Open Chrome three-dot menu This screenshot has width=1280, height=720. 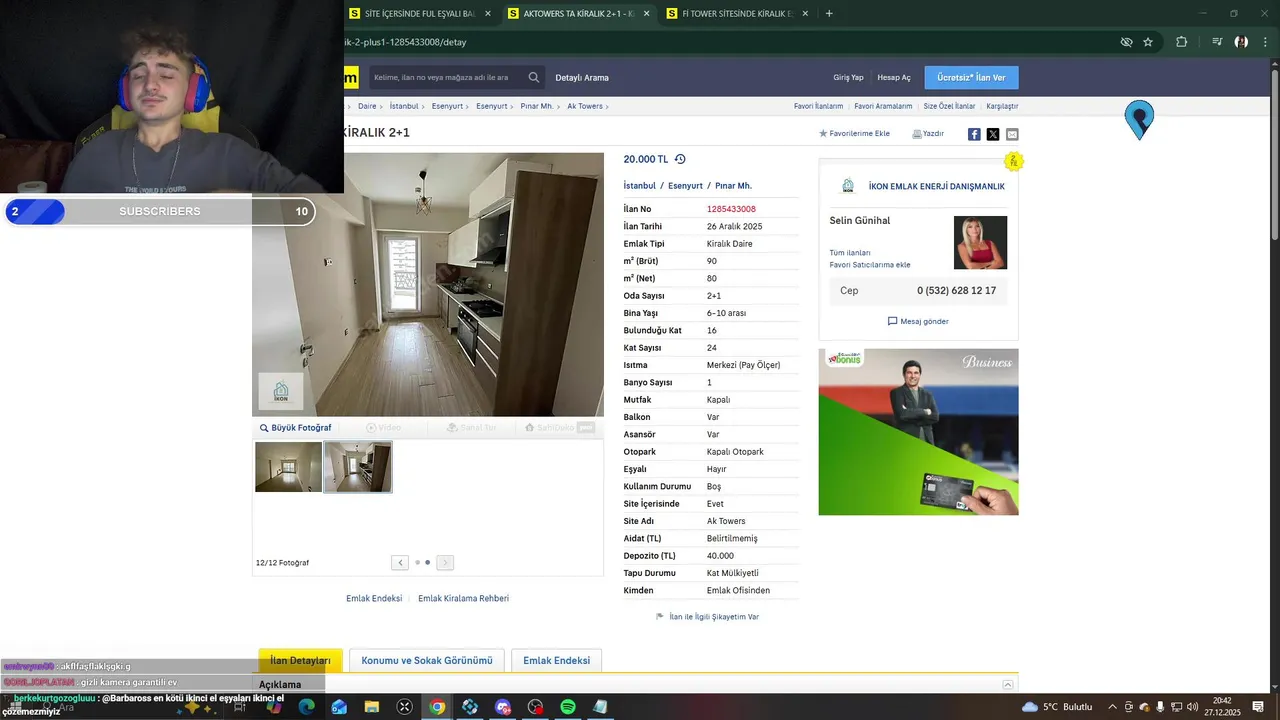coord(1263,42)
